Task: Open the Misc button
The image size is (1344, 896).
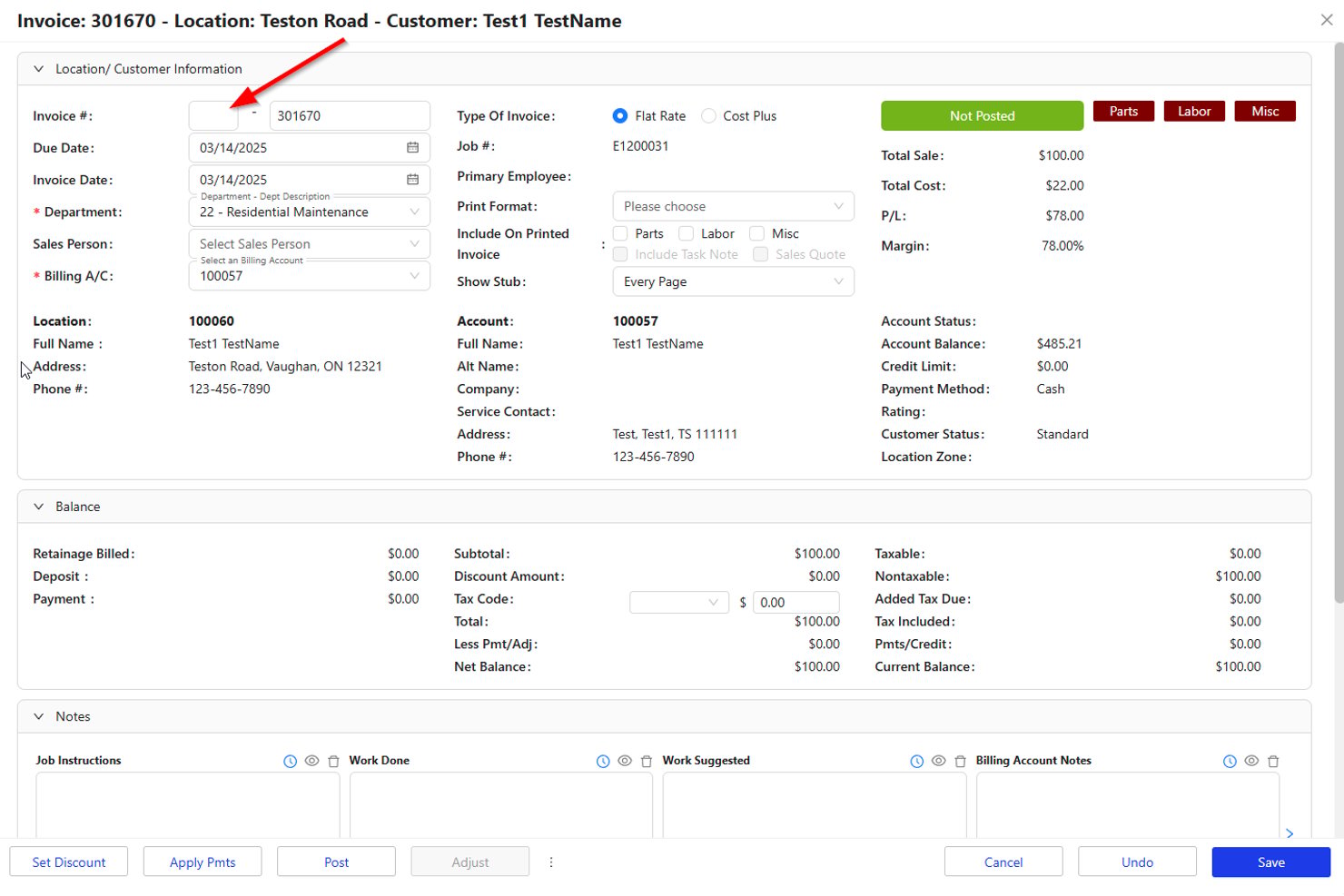Action: tap(1265, 111)
